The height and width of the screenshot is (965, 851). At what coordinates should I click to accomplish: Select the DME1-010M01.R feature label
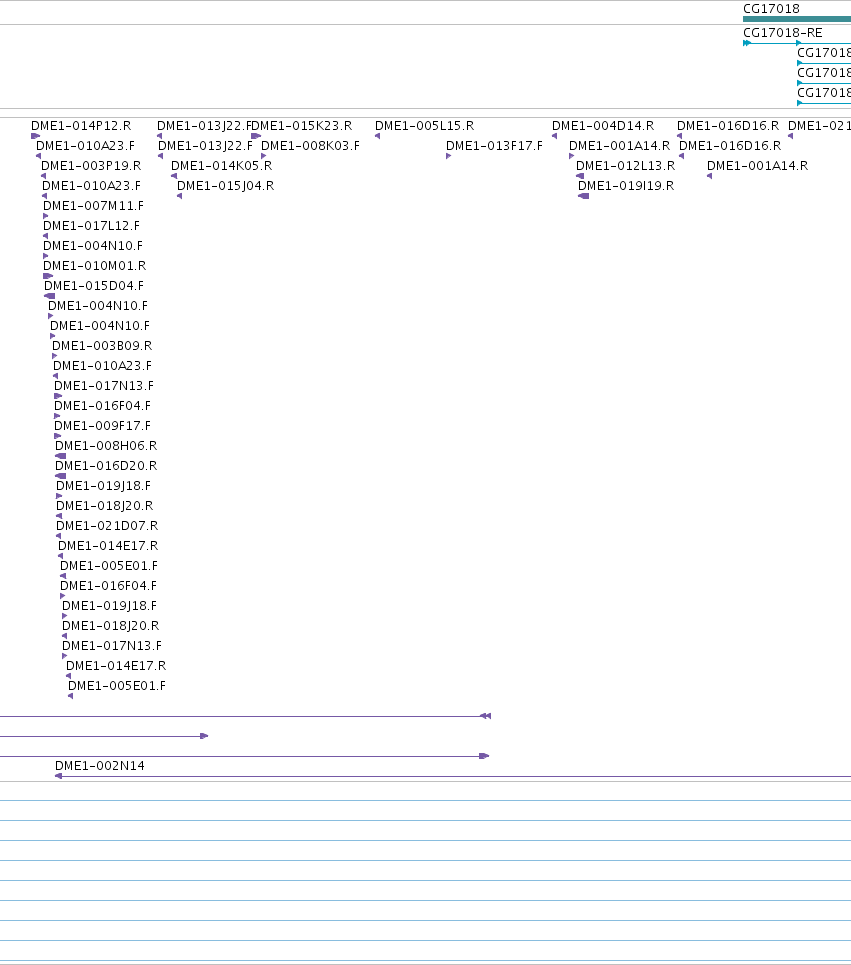(95, 266)
